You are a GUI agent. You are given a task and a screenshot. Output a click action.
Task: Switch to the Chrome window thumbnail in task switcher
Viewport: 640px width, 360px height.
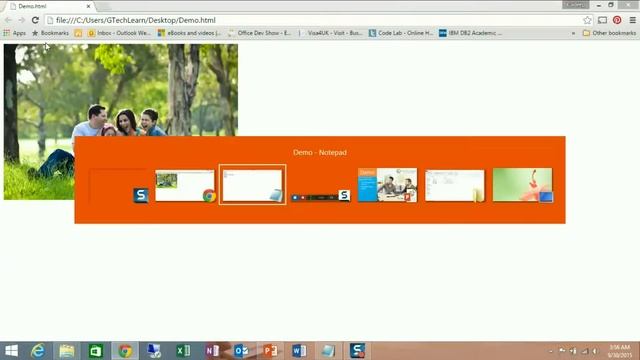pos(185,185)
